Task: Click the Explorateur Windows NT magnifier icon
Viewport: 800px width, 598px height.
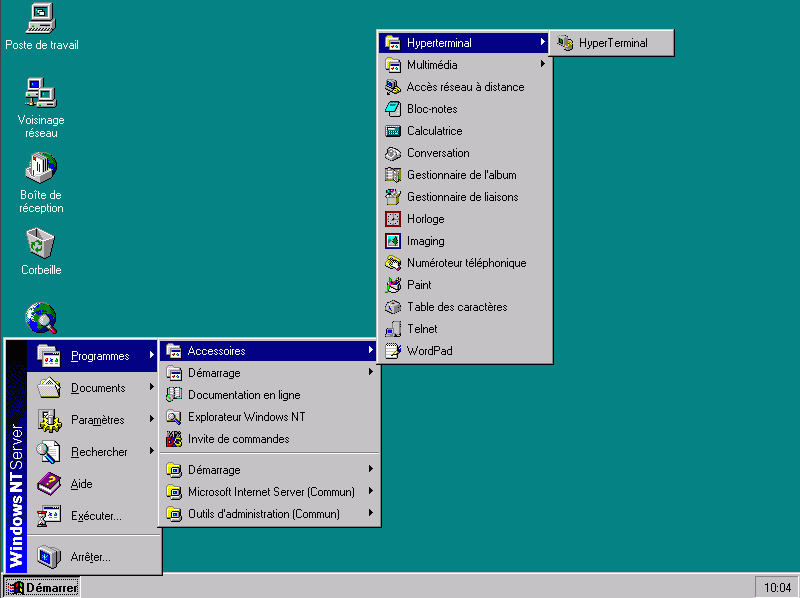Action: [x=174, y=417]
